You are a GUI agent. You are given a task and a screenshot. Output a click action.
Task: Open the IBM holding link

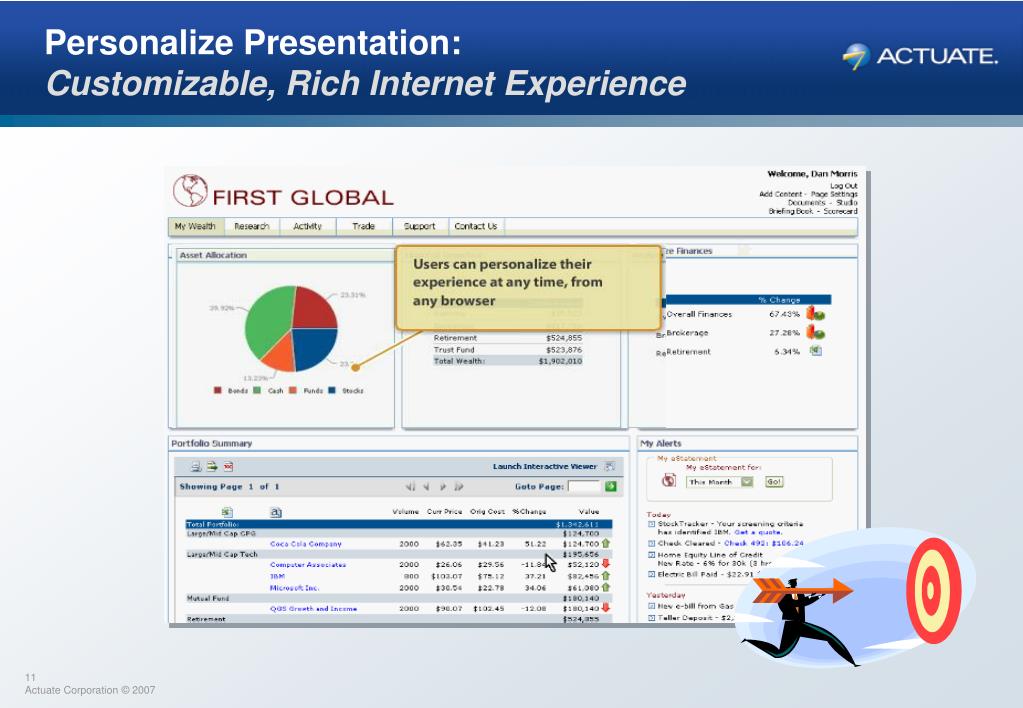pyautogui.click(x=277, y=576)
